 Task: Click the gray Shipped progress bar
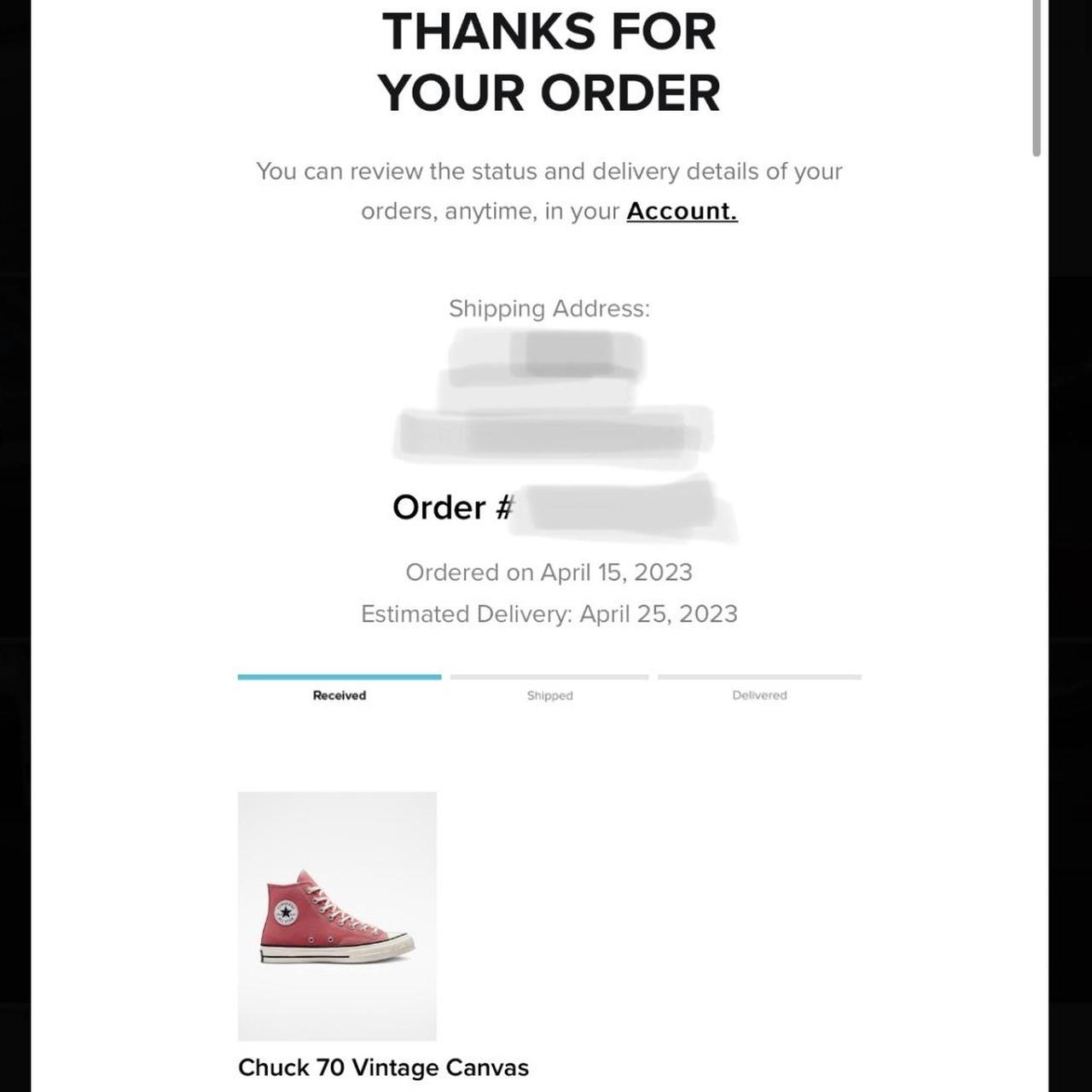point(549,677)
